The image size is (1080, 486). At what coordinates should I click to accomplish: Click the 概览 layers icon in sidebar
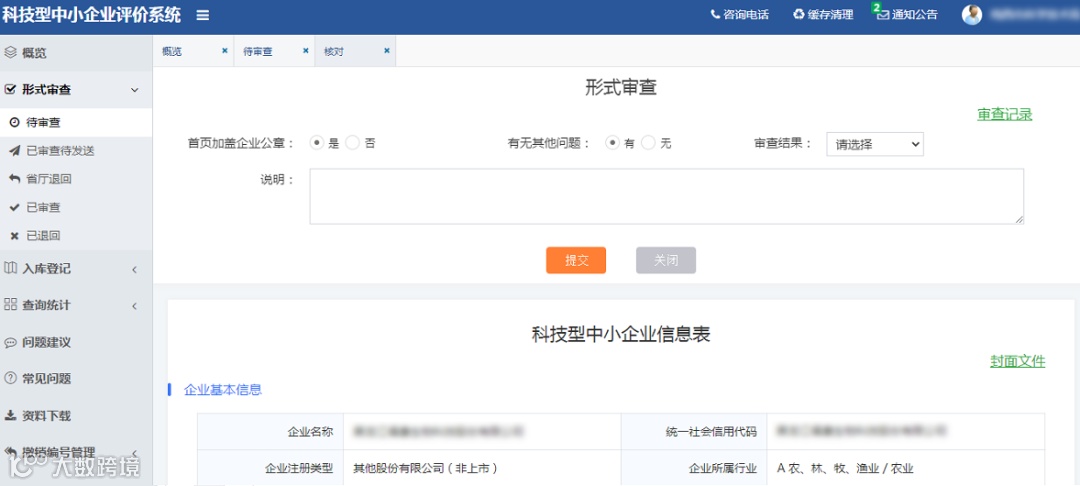coord(10,52)
